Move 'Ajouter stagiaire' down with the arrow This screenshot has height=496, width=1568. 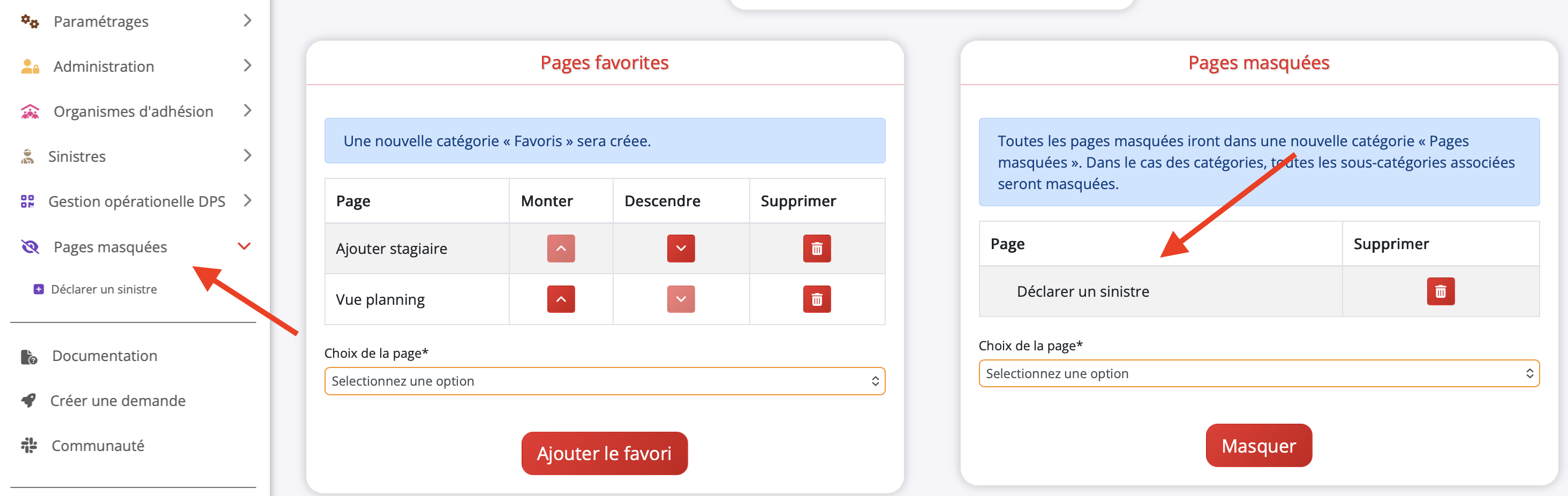pos(681,249)
